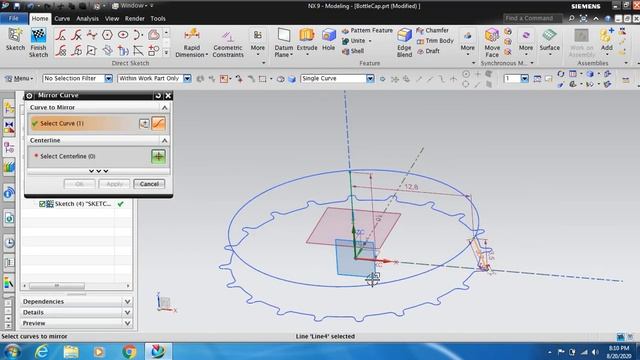640x360 pixels.
Task: Click the Add component icon
Action: pyautogui.click(x=607, y=40)
